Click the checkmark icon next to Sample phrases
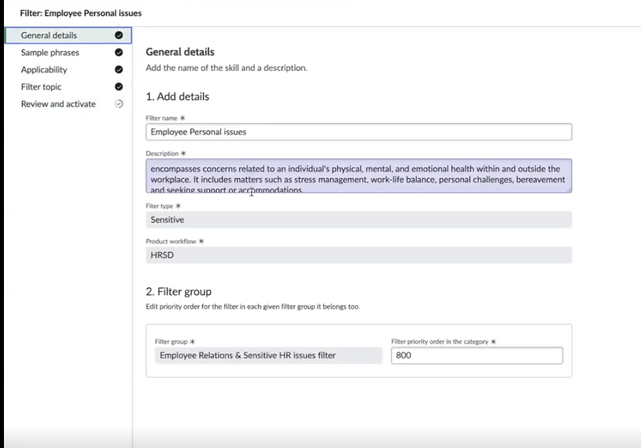The height and width of the screenshot is (448, 641). (x=119, y=52)
